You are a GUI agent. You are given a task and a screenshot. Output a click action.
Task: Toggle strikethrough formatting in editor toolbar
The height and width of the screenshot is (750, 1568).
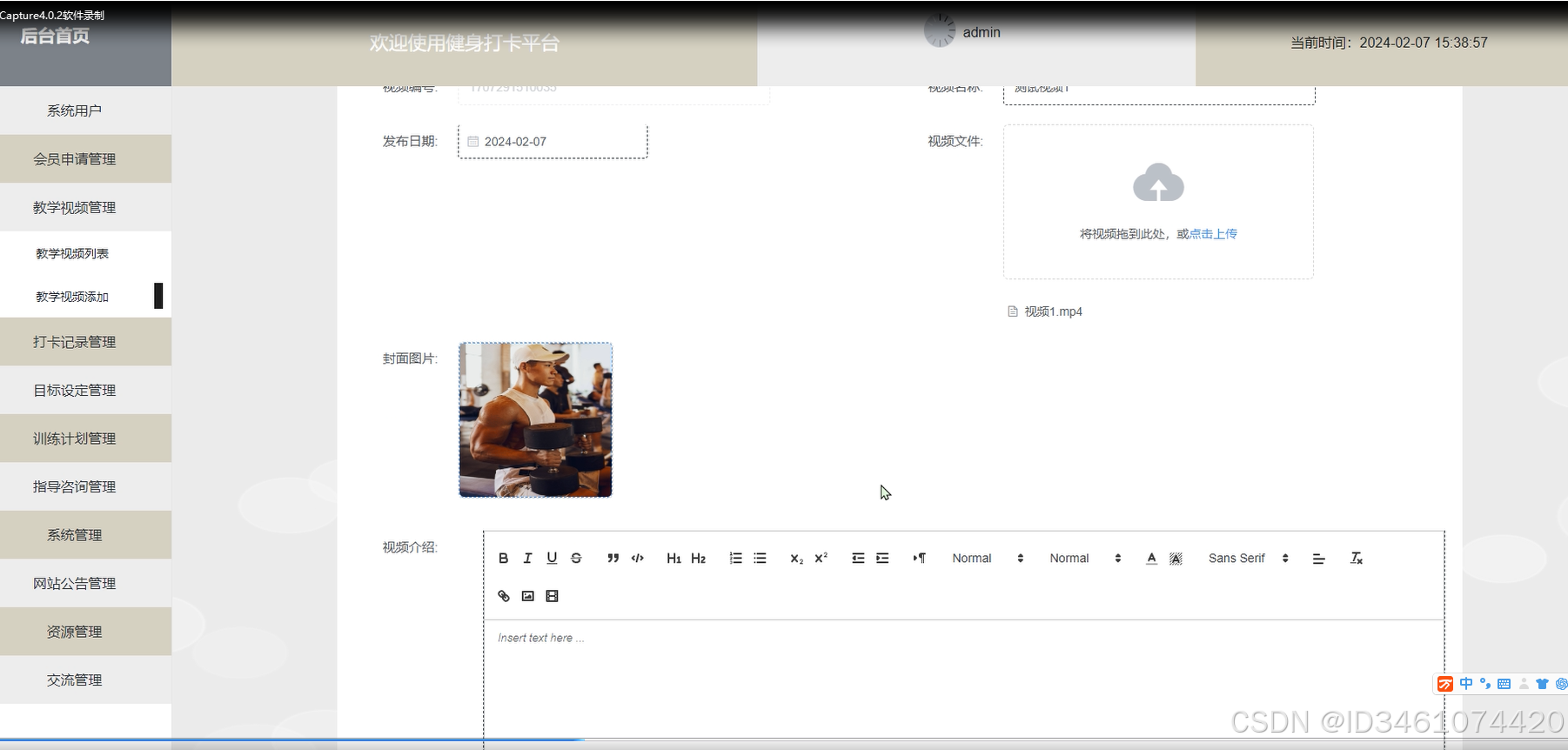pos(576,559)
